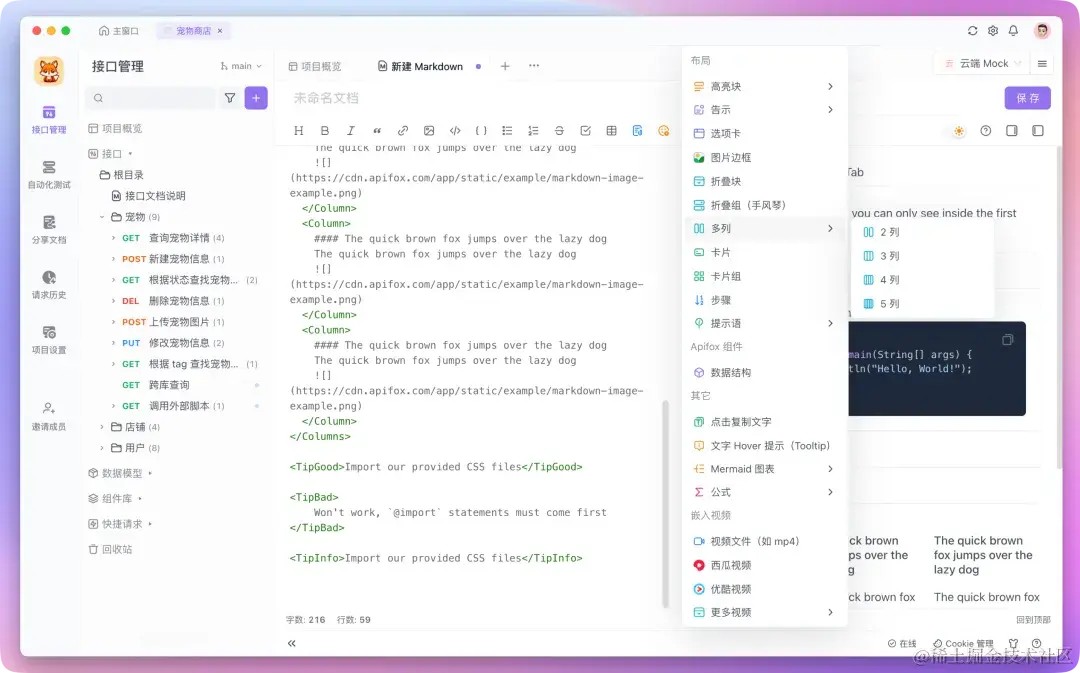Image resolution: width=1080 pixels, height=673 pixels.
Task: Insert a numbered list
Action: [x=533, y=131]
